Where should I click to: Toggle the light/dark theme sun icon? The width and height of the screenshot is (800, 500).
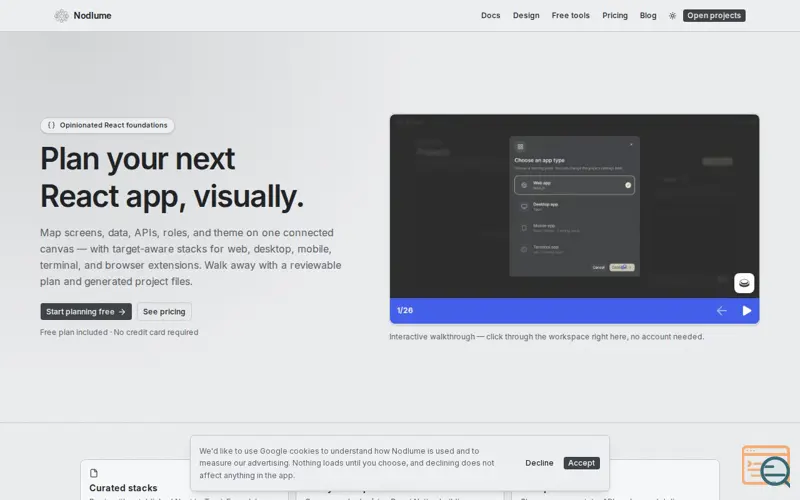pyautogui.click(x=672, y=16)
